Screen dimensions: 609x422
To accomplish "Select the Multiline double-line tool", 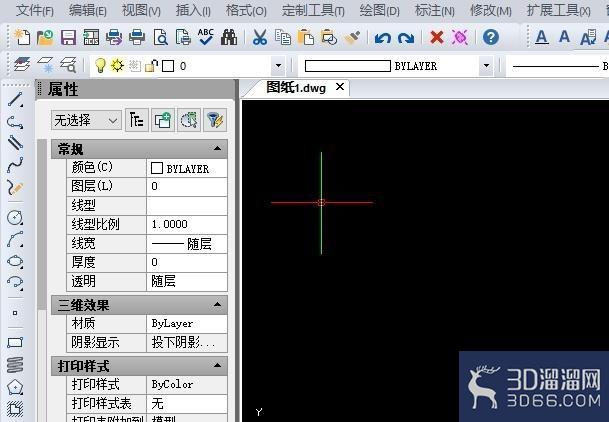I will (x=15, y=142).
